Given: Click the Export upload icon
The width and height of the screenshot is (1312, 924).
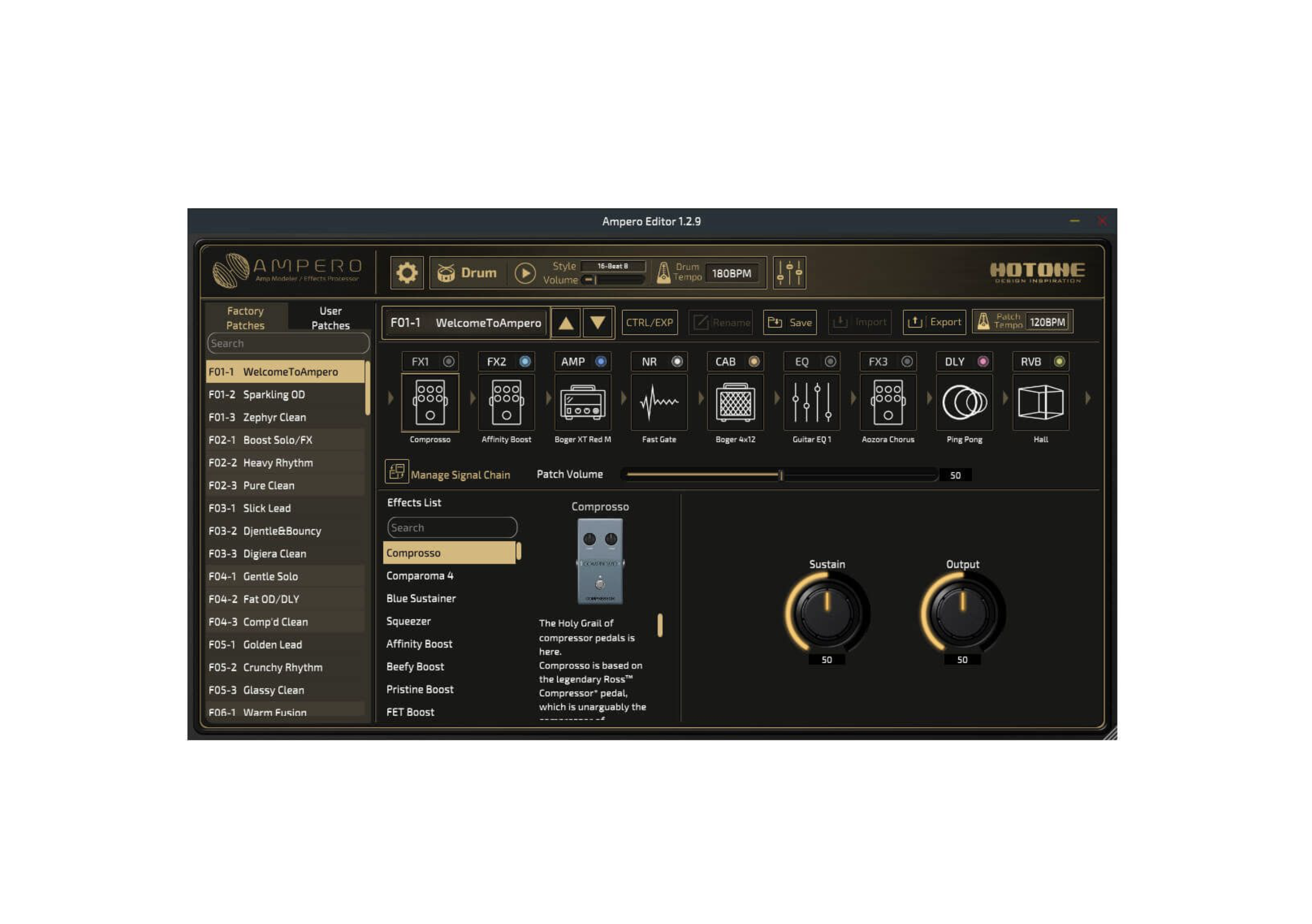Looking at the screenshot, I should click(915, 322).
